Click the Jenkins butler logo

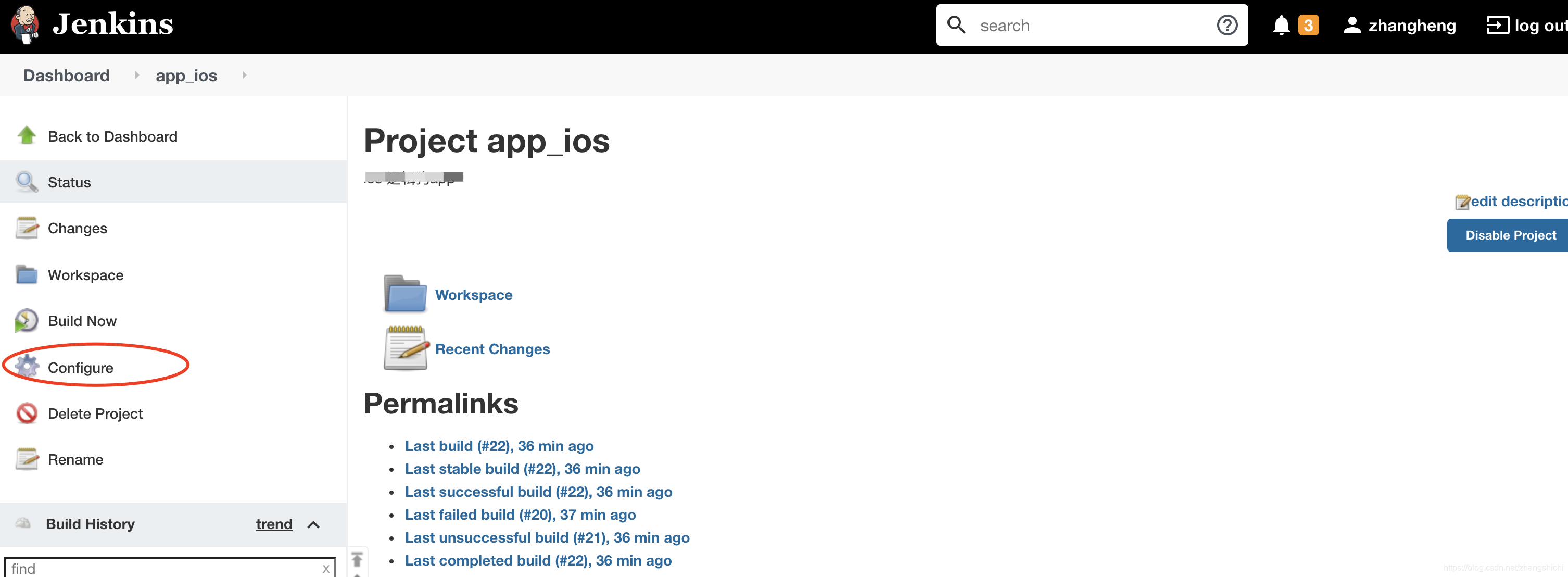pyautogui.click(x=24, y=25)
